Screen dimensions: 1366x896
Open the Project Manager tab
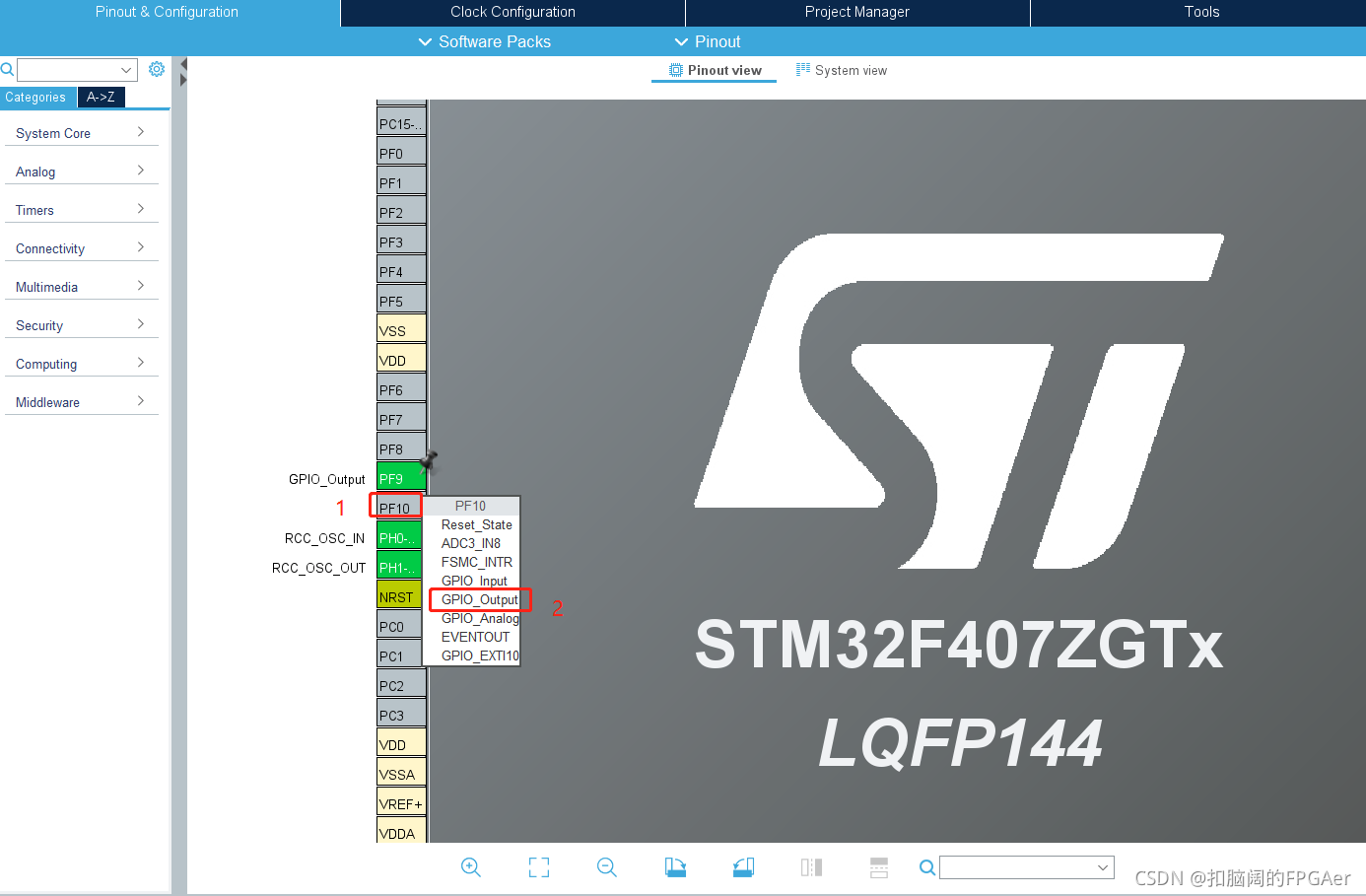tap(857, 13)
